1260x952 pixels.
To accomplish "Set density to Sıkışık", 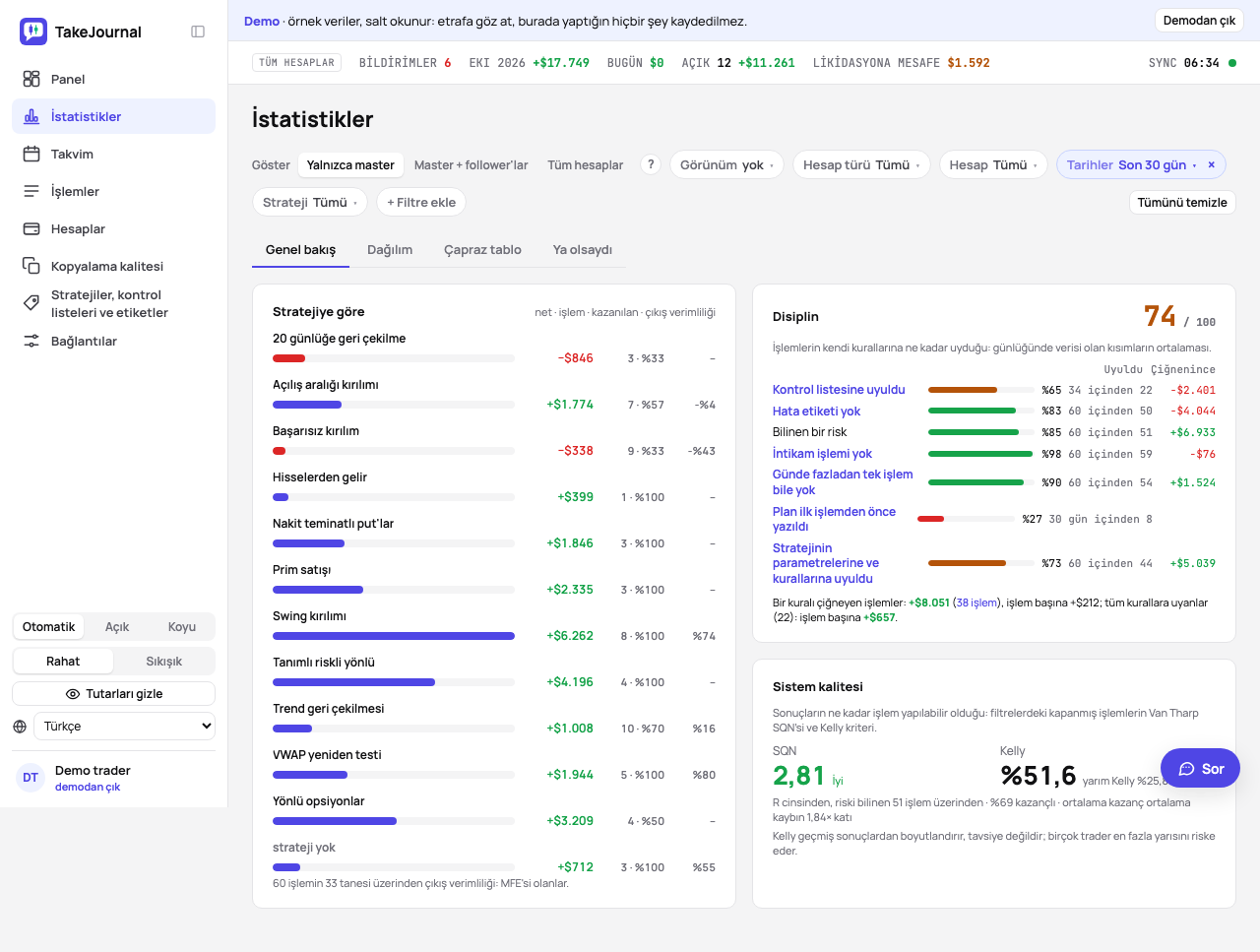I will click(163, 662).
